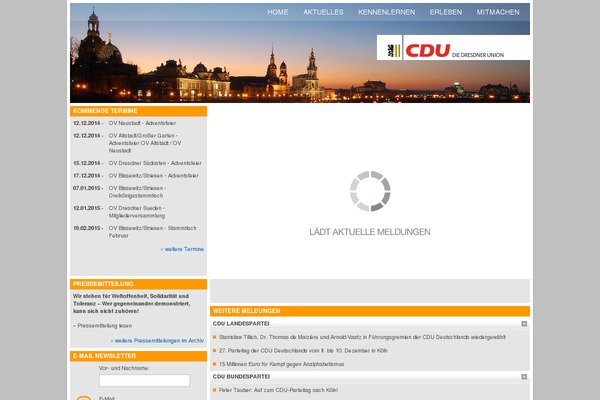Open OV Altstadt/Großer Garten Adventsfeier event
600x400 pixels.
click(x=145, y=143)
